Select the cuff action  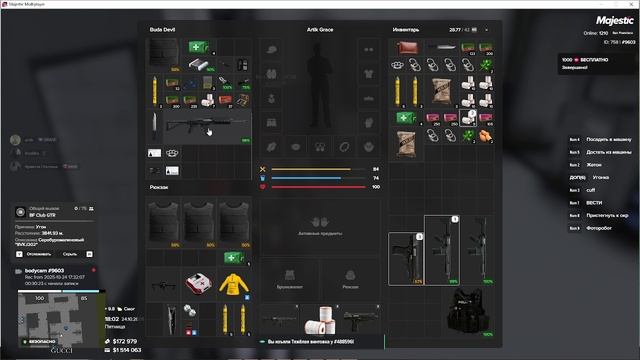point(591,190)
